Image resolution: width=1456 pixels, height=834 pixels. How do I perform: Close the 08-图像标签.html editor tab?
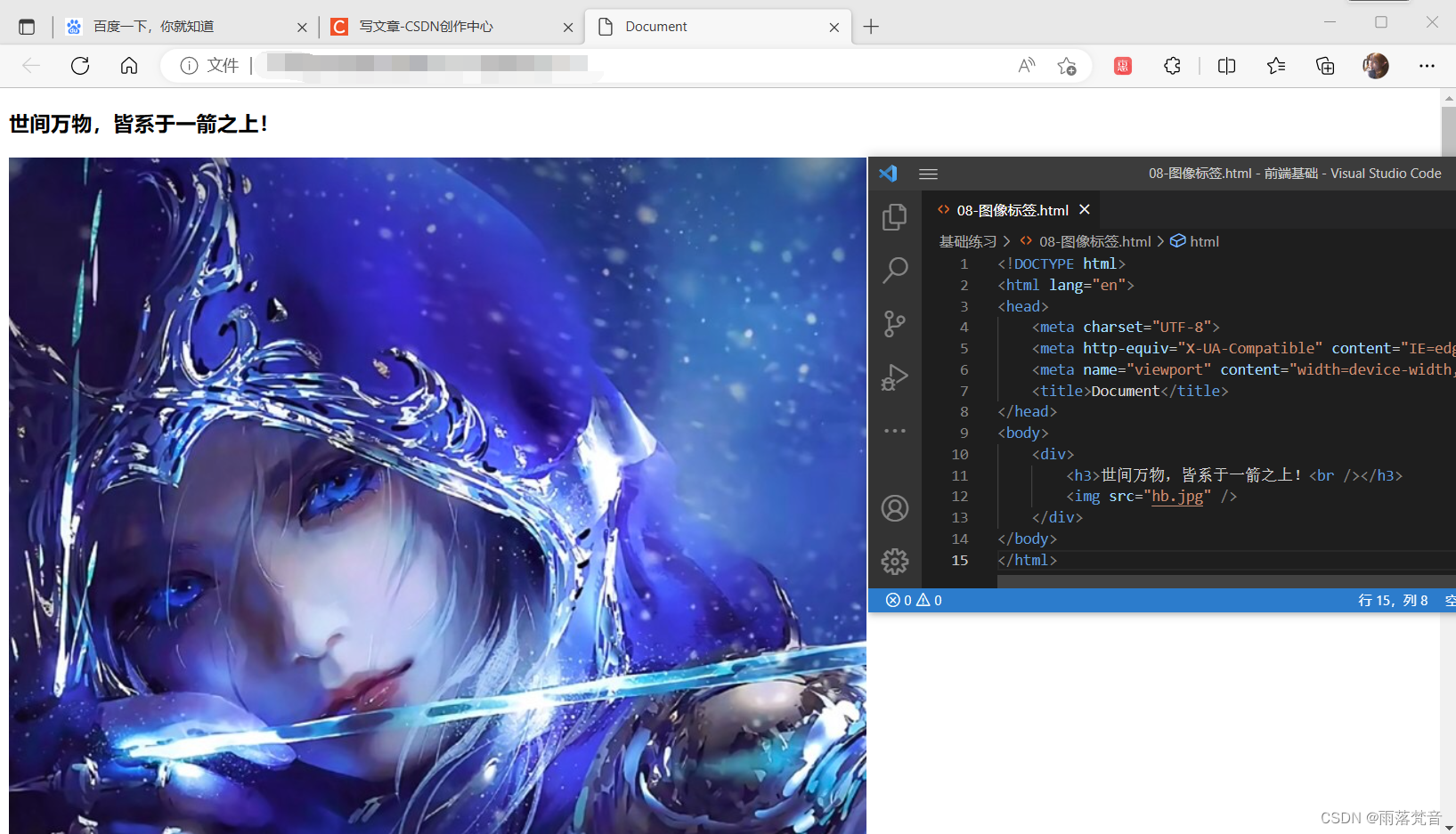tap(1085, 210)
